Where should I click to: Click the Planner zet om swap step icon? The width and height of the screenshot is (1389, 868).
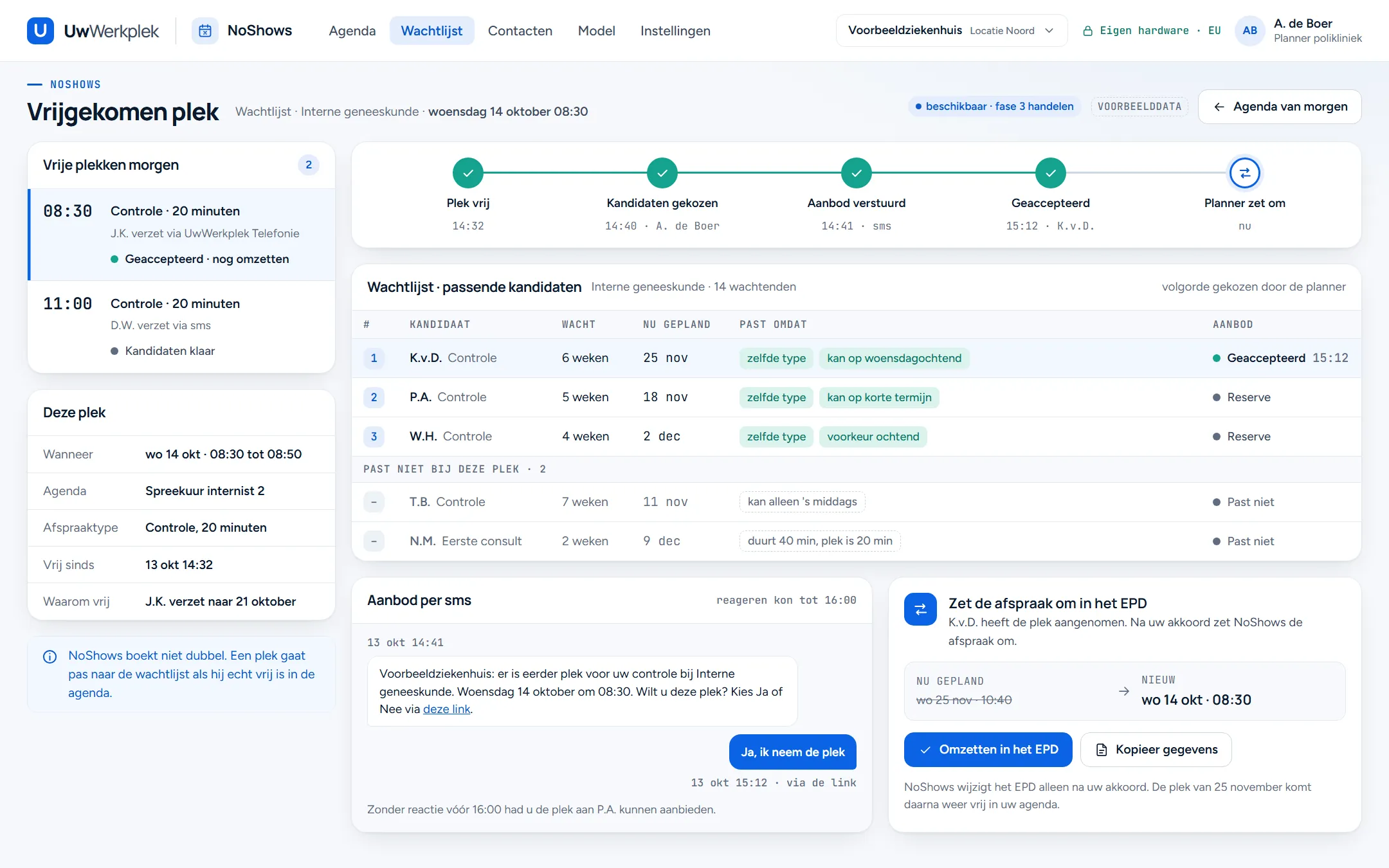pyautogui.click(x=1245, y=173)
